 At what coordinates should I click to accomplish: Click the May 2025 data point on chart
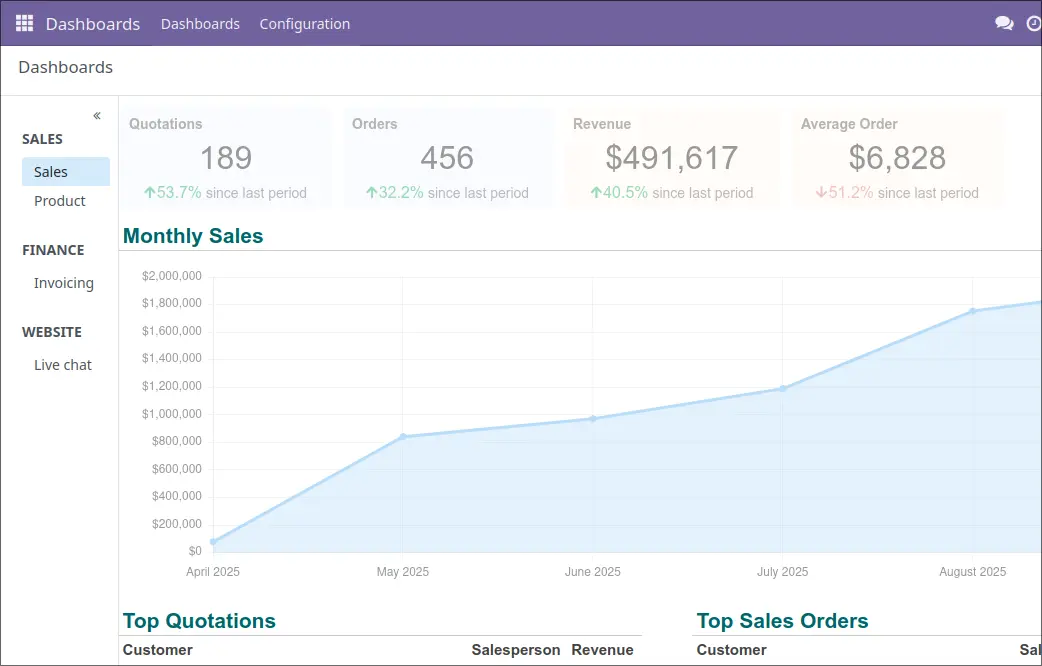pos(403,436)
